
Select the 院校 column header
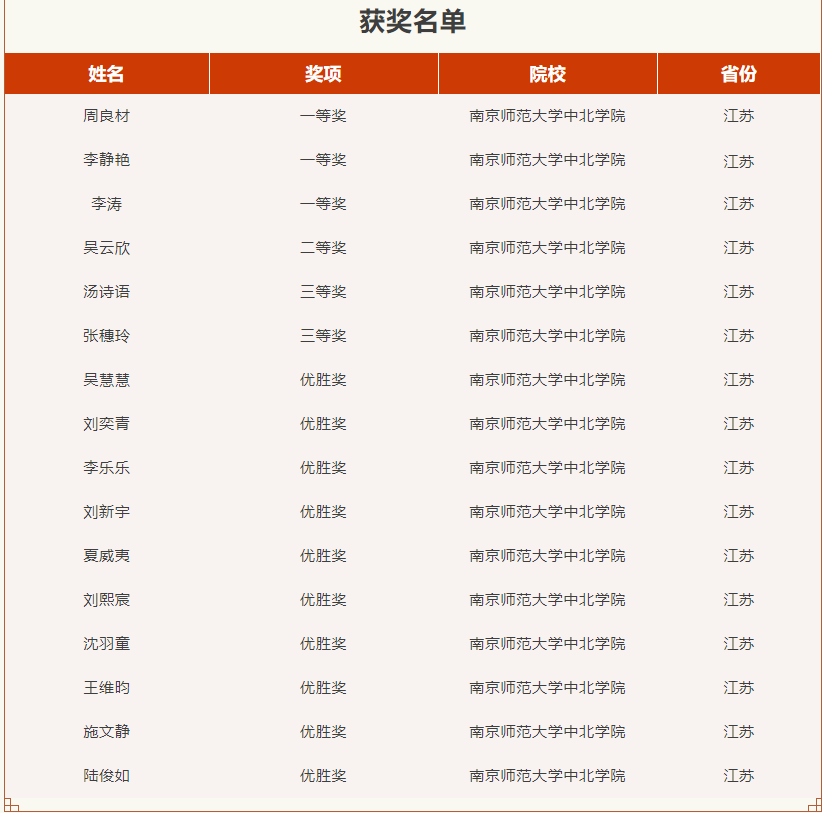(x=546, y=73)
